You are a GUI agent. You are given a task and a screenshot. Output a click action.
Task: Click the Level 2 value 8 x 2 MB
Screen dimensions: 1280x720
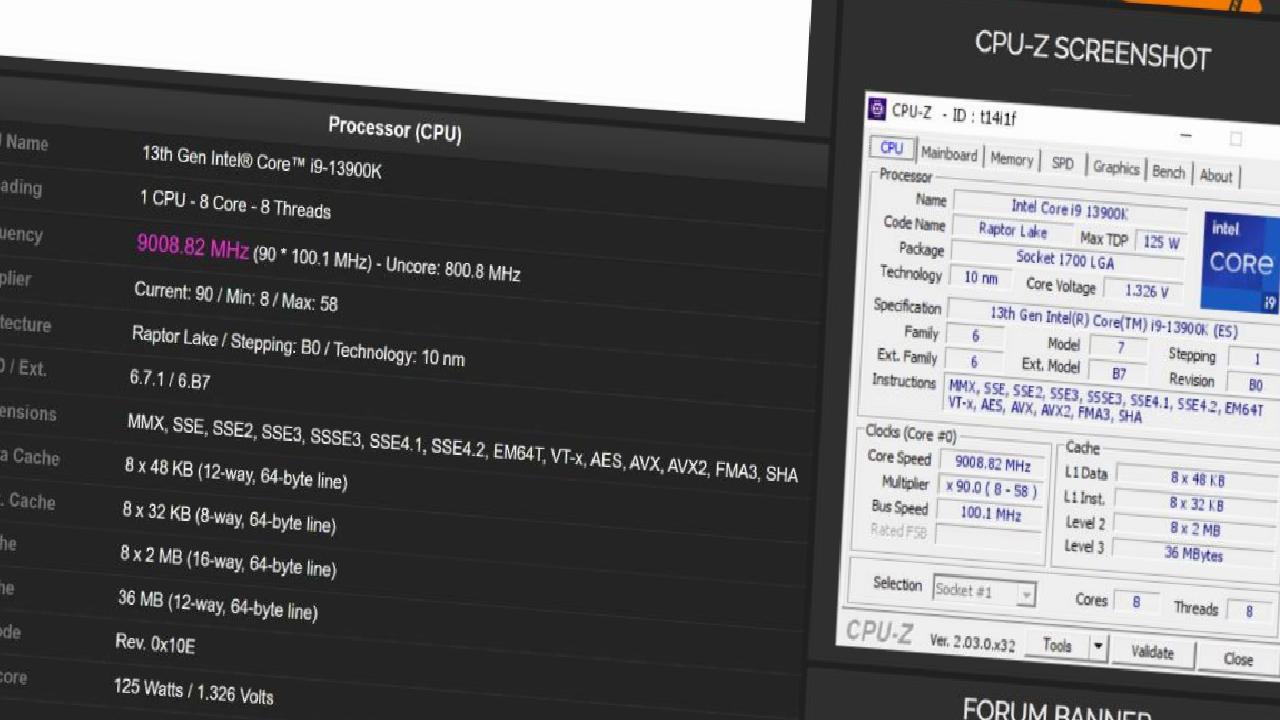(1196, 528)
